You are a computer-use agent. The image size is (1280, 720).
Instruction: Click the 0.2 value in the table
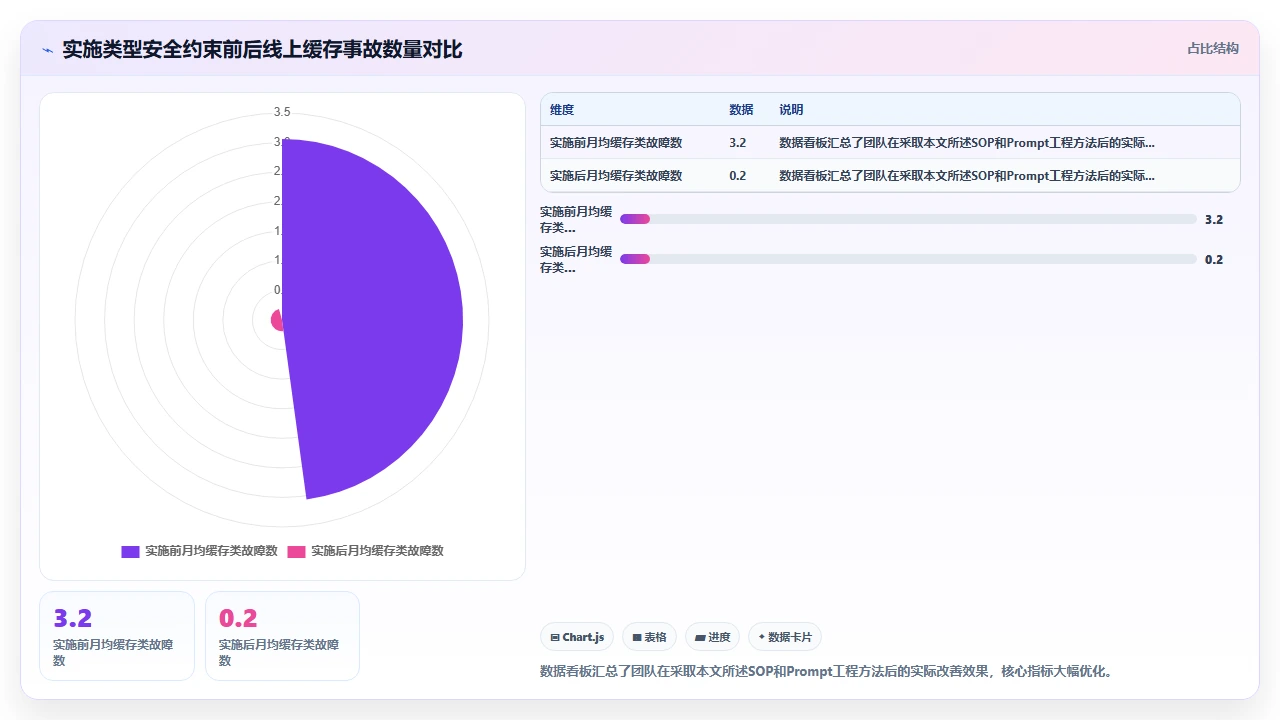[738, 175]
